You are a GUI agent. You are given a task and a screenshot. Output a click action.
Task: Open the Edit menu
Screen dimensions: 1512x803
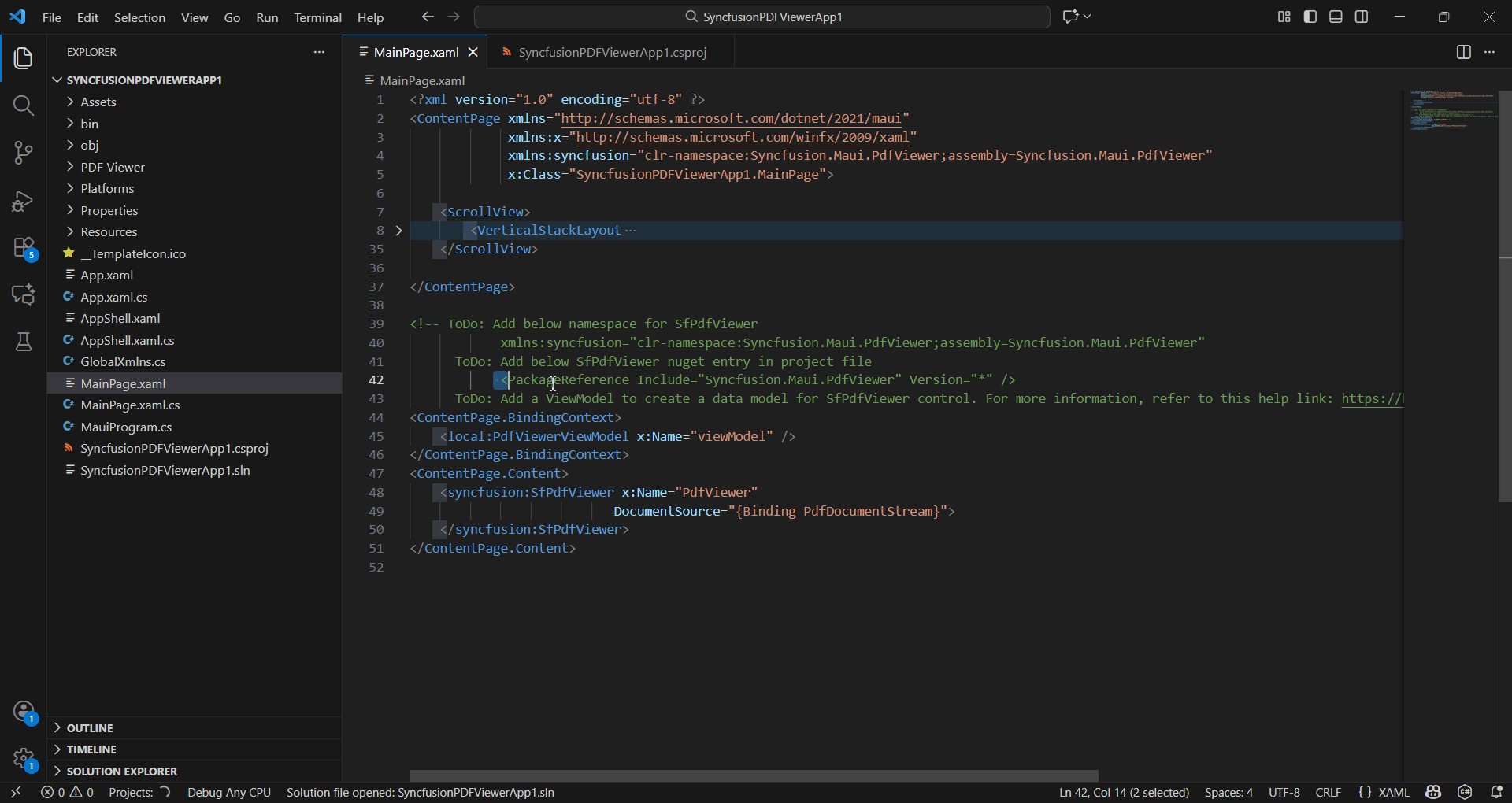coord(87,17)
